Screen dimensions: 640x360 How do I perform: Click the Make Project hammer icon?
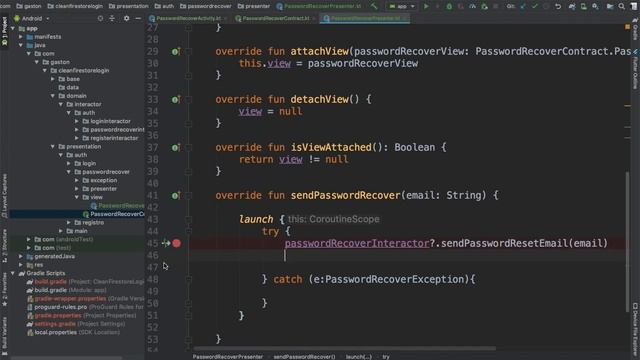(x=374, y=6)
